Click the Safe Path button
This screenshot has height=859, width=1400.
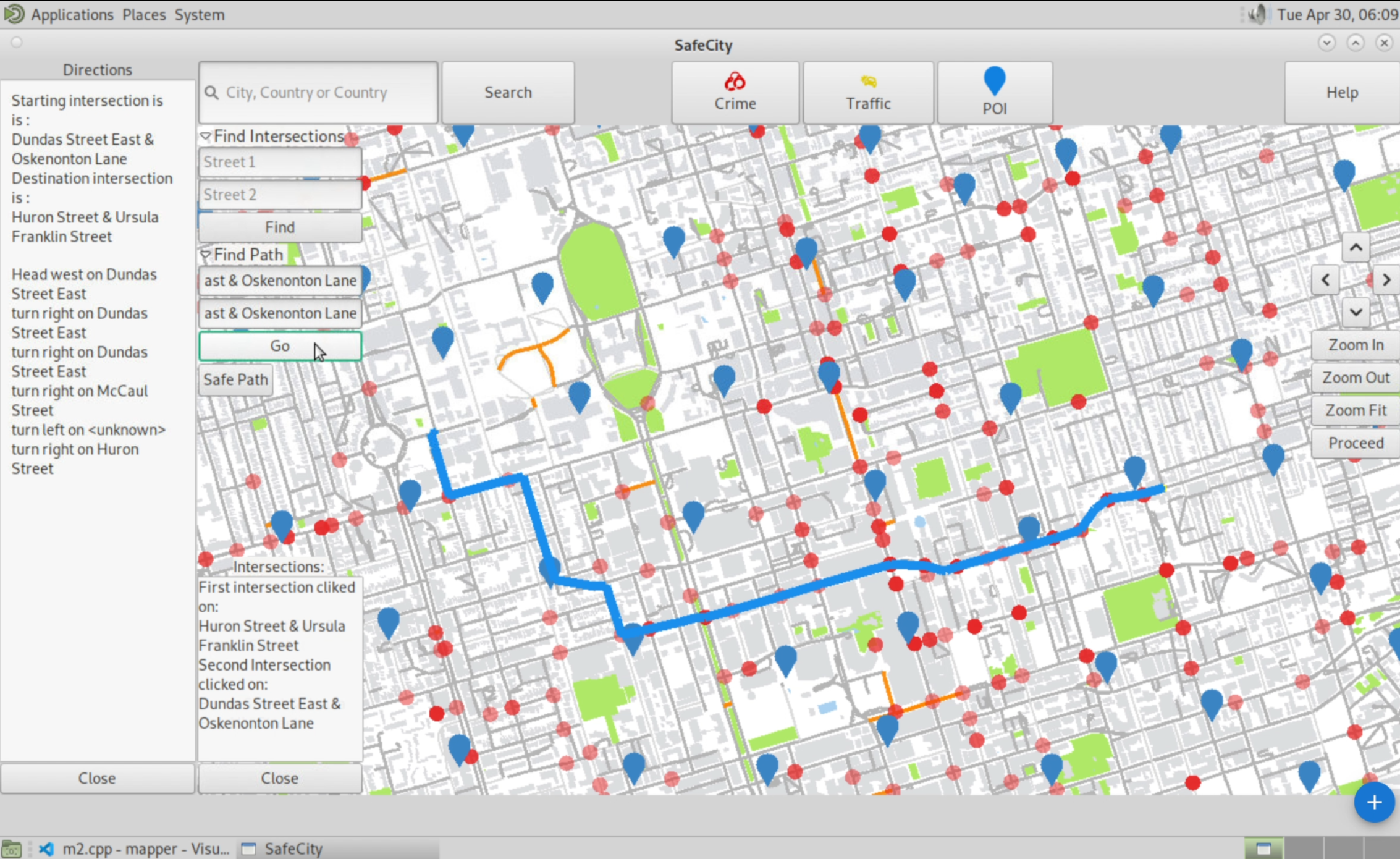coord(235,379)
